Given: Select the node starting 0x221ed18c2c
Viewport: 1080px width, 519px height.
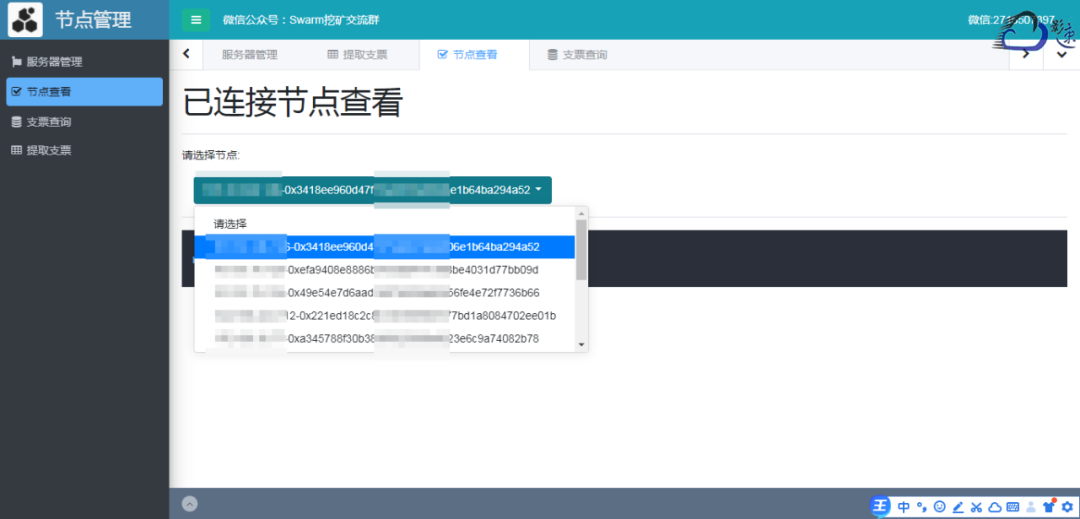Looking at the screenshot, I should [x=385, y=316].
